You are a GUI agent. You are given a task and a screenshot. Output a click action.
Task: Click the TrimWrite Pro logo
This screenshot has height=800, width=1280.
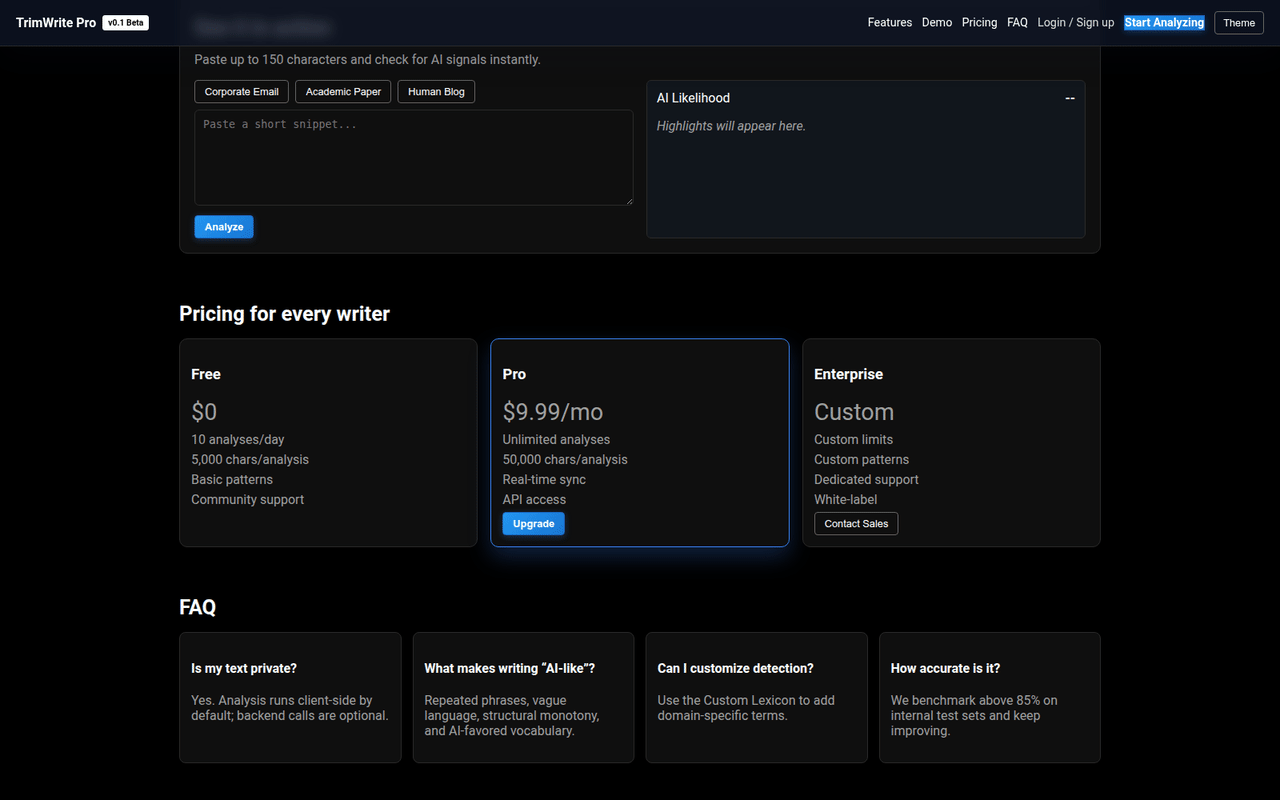[x=56, y=22]
